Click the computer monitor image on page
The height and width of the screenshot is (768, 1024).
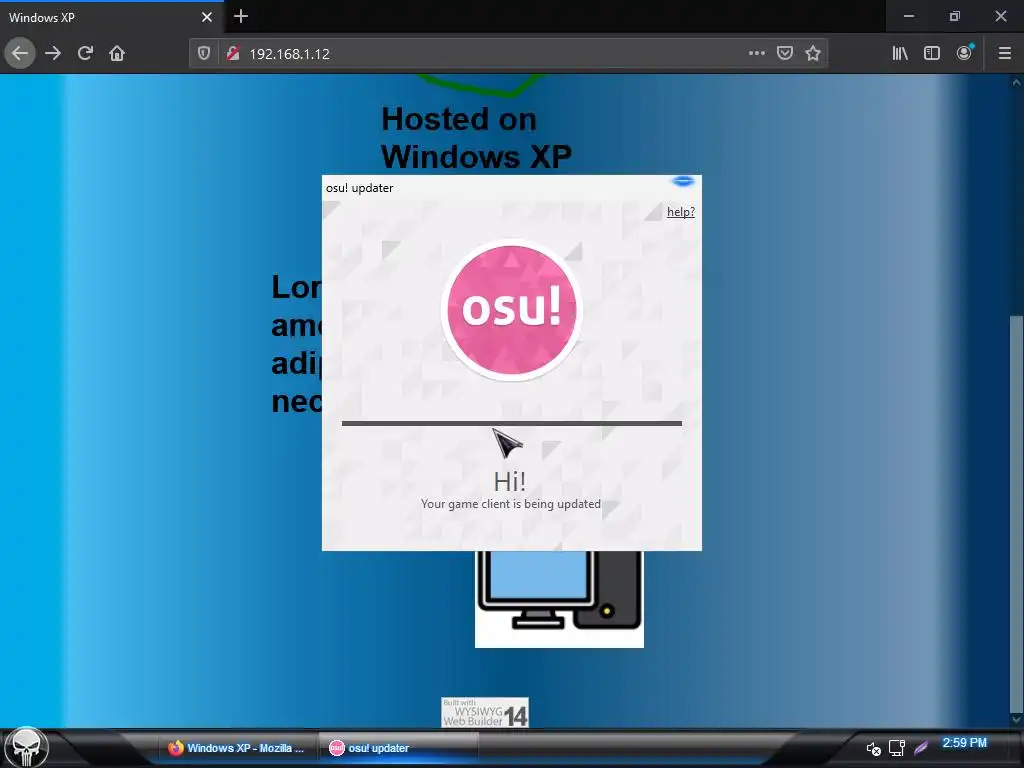[559, 599]
